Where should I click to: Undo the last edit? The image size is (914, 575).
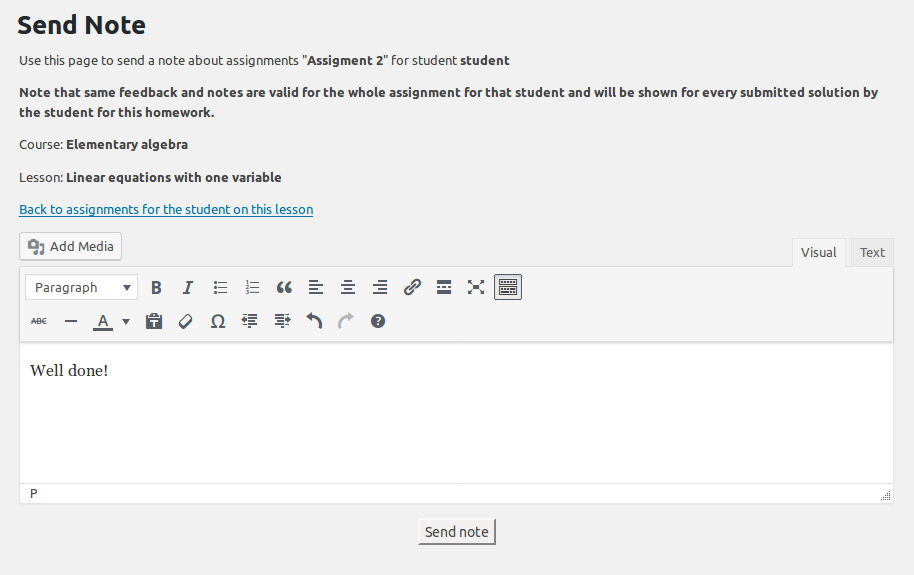(314, 322)
